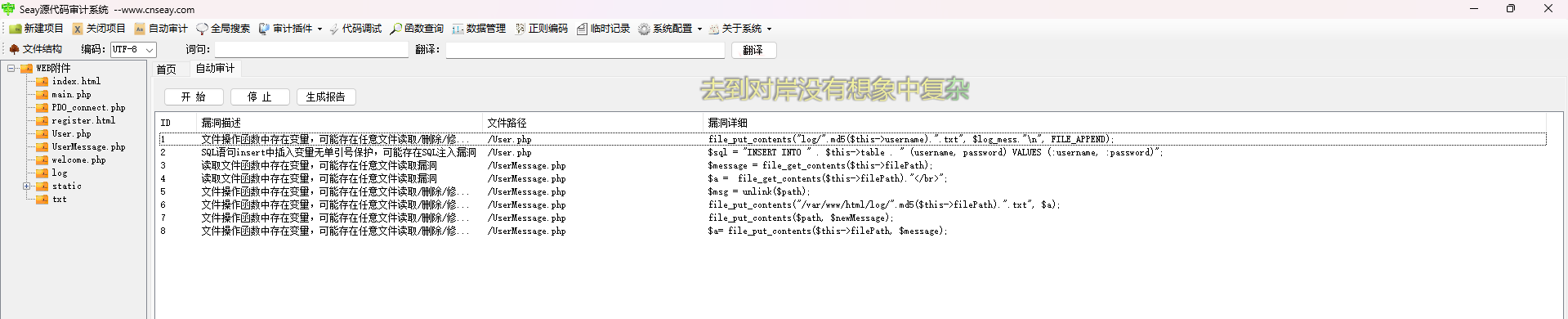
Task: Select the index.html file icon
Action: 42,82
